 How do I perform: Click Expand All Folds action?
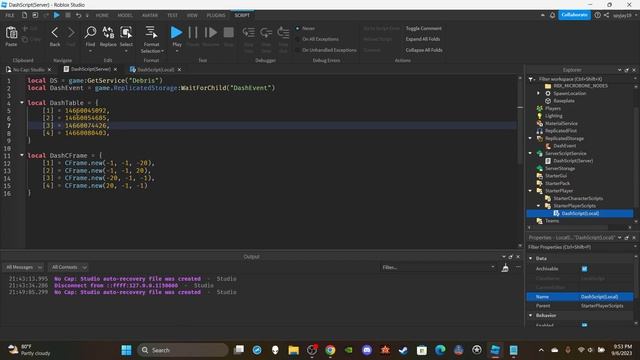point(423,39)
